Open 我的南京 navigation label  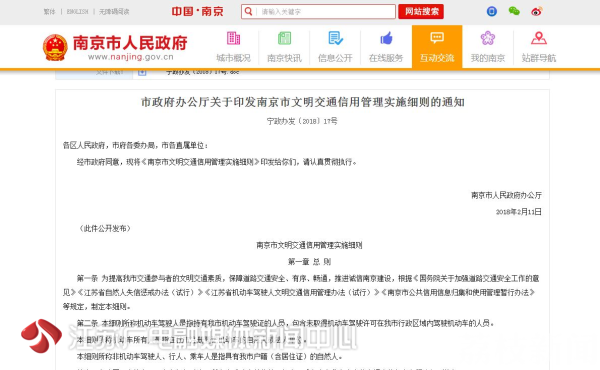click(x=488, y=58)
